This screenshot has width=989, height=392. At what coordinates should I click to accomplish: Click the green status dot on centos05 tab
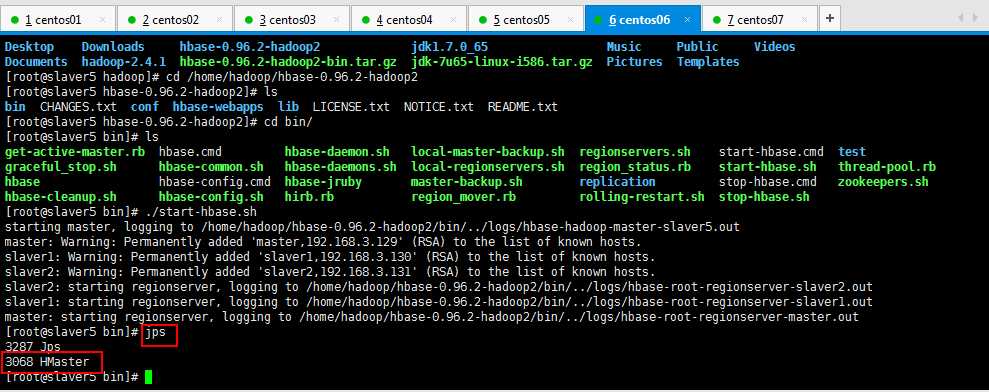(x=483, y=20)
